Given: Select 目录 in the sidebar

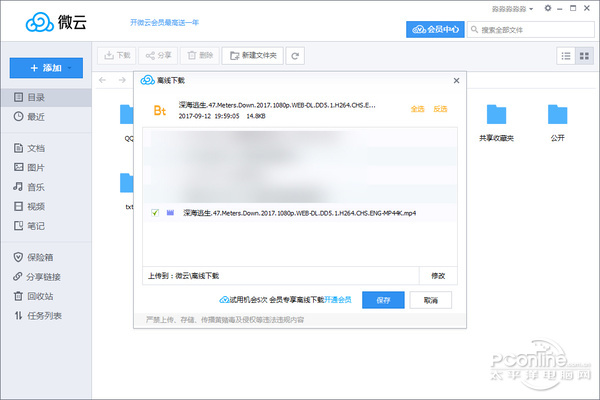Looking at the screenshot, I should pyautogui.click(x=46, y=97).
